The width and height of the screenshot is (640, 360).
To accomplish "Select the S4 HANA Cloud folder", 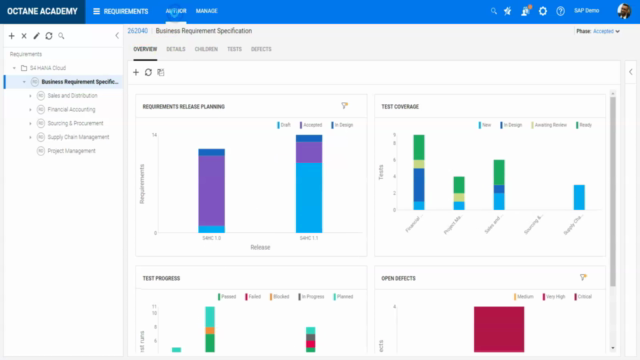I will [x=47, y=68].
